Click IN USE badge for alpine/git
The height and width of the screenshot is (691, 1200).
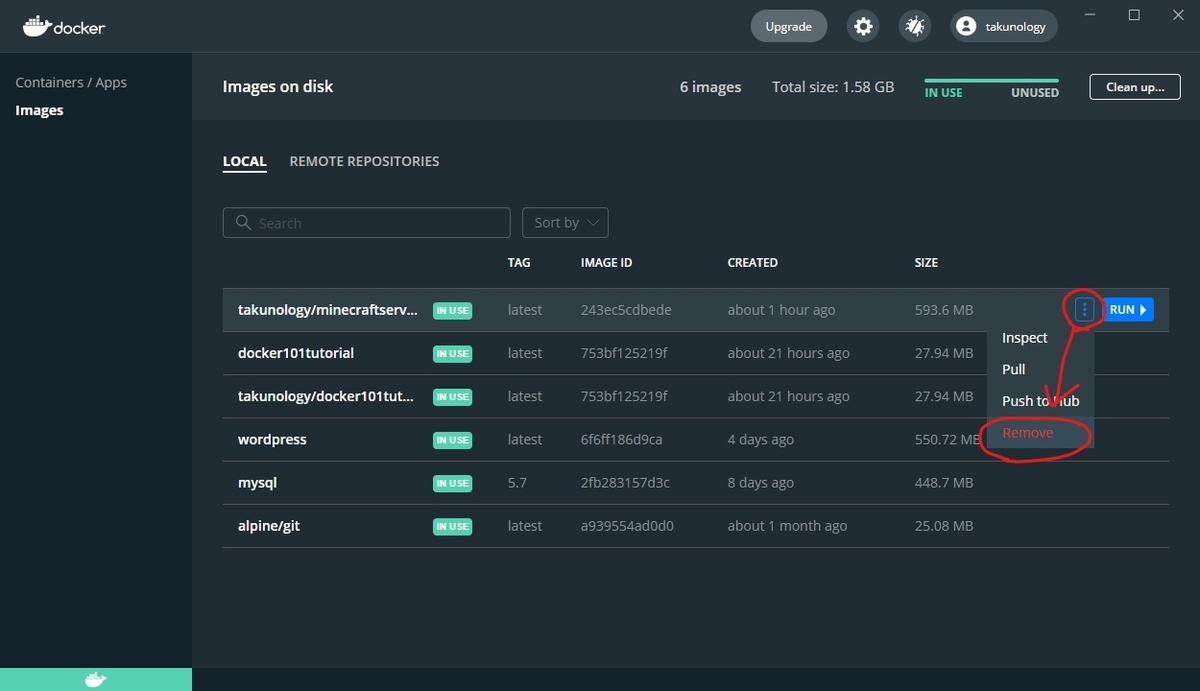coord(452,526)
